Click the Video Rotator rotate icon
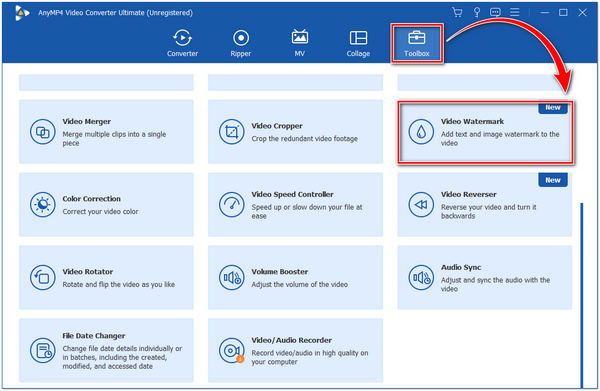Image resolution: width=600 pixels, height=391 pixels. [42, 277]
